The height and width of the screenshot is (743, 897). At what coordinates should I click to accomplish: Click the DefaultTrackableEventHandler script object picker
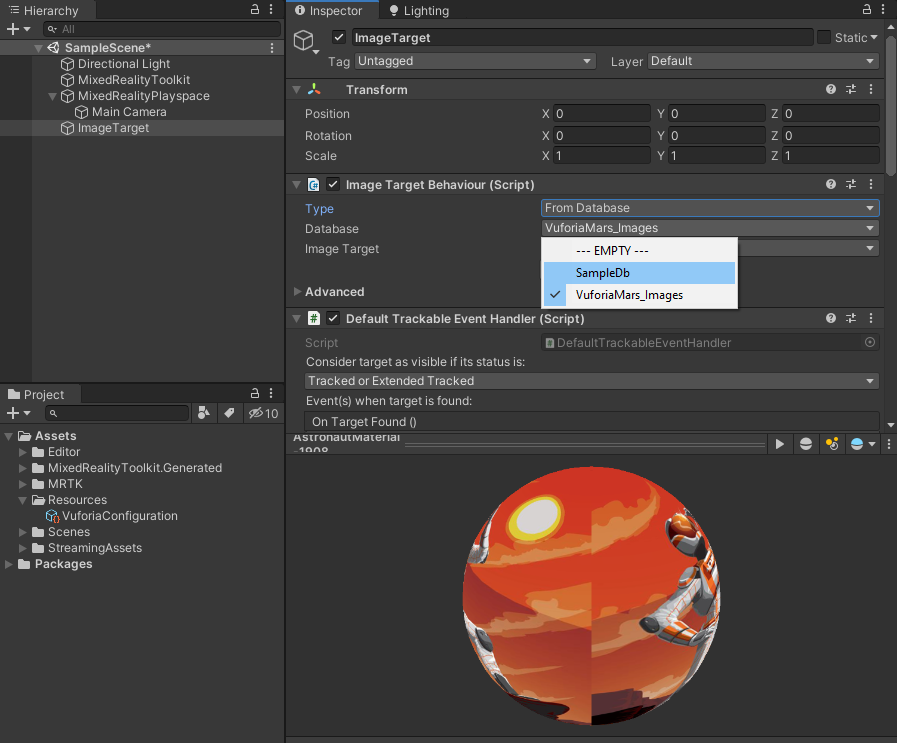pos(869,343)
